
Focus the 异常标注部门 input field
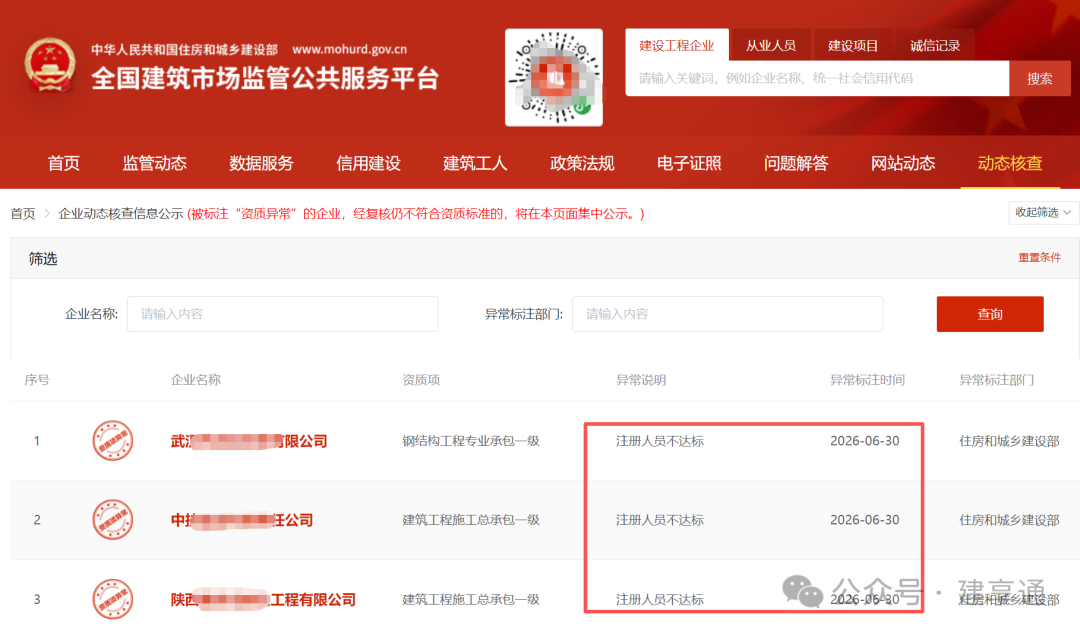[727, 314]
